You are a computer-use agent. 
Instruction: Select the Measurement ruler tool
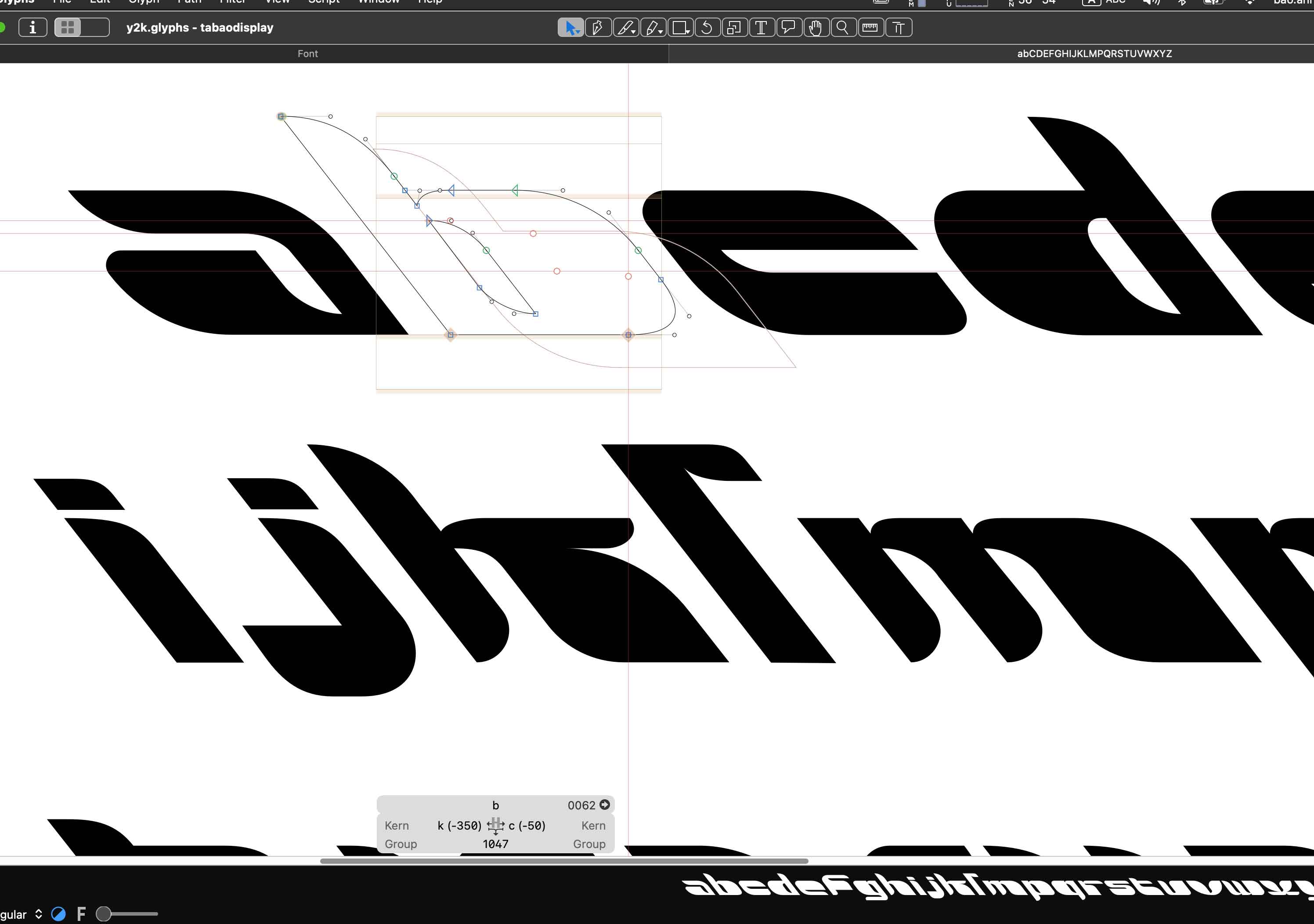coord(870,28)
